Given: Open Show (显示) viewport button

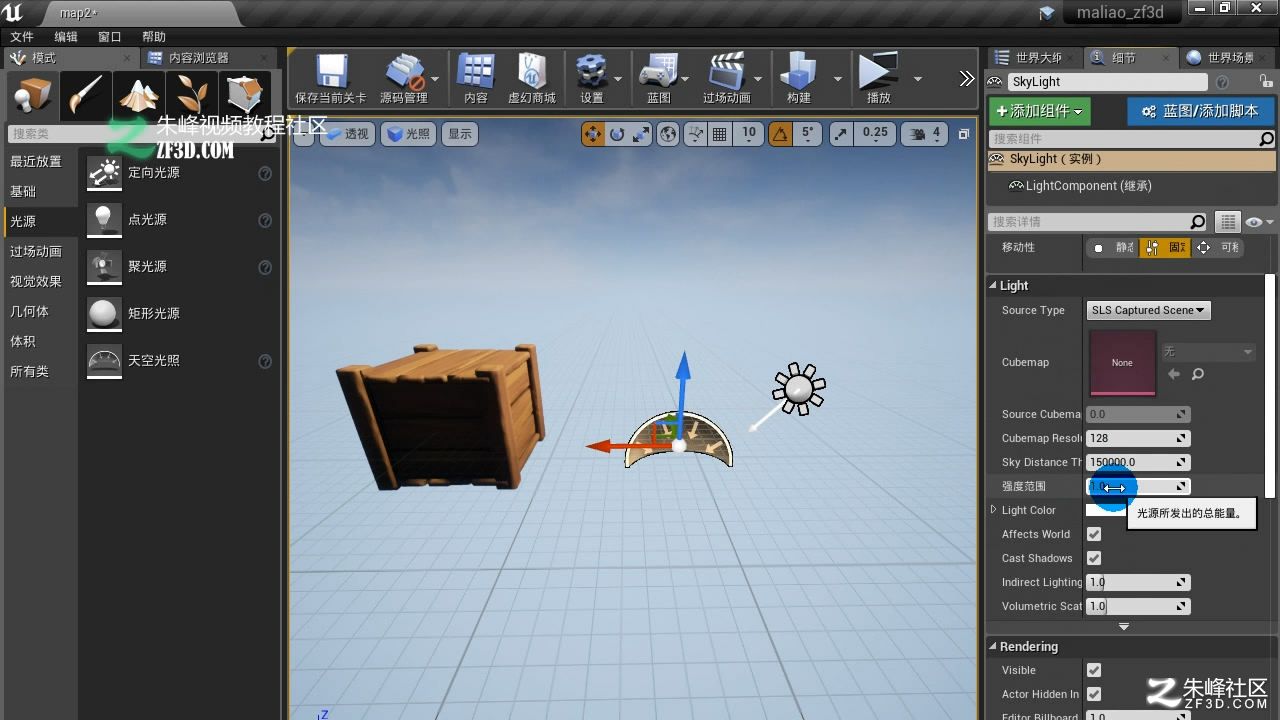Looking at the screenshot, I should pyautogui.click(x=460, y=134).
